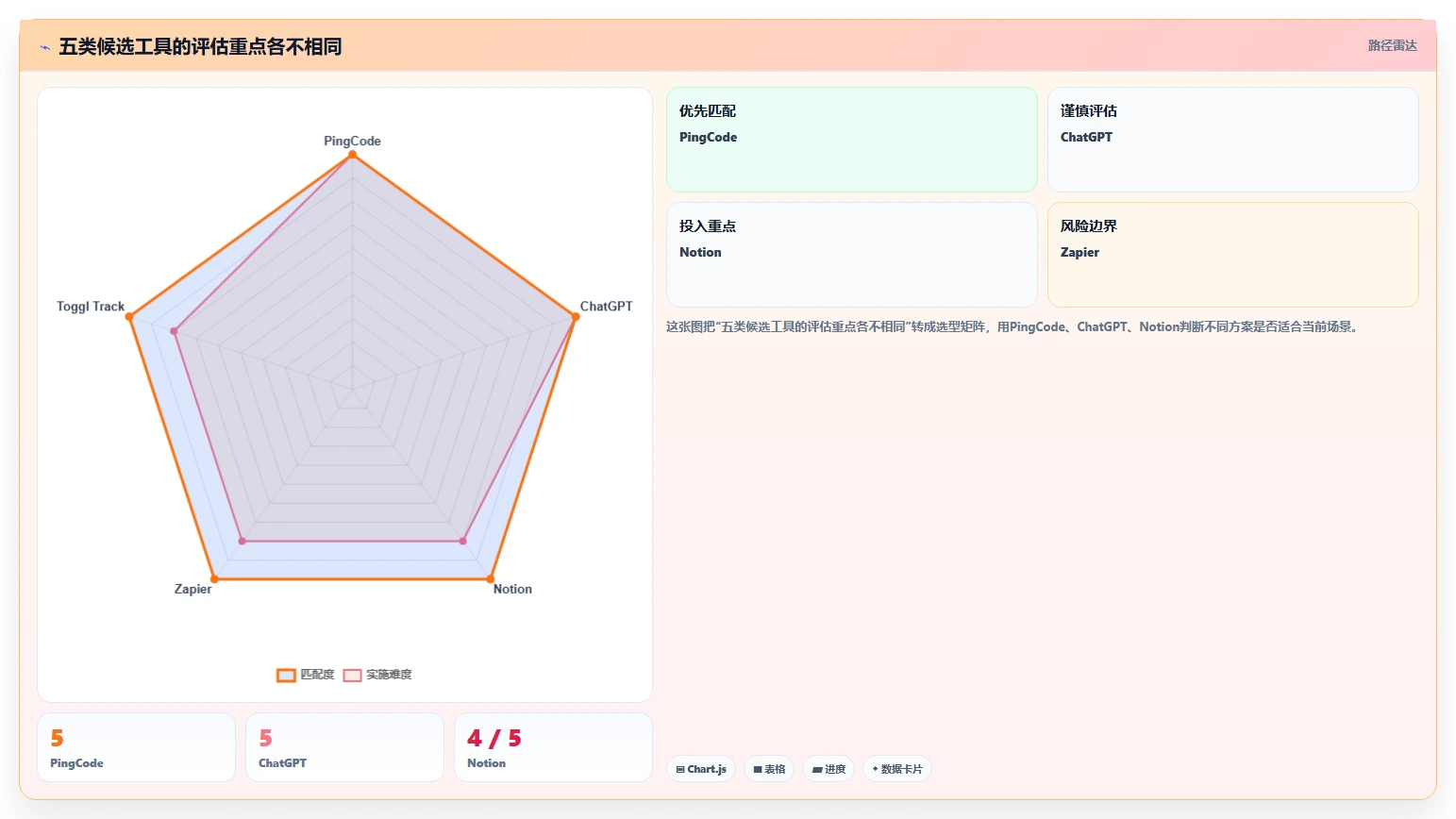The height and width of the screenshot is (819, 1456).
Task: Click Zapier inside the 风险边界 card
Action: pos(1079,252)
